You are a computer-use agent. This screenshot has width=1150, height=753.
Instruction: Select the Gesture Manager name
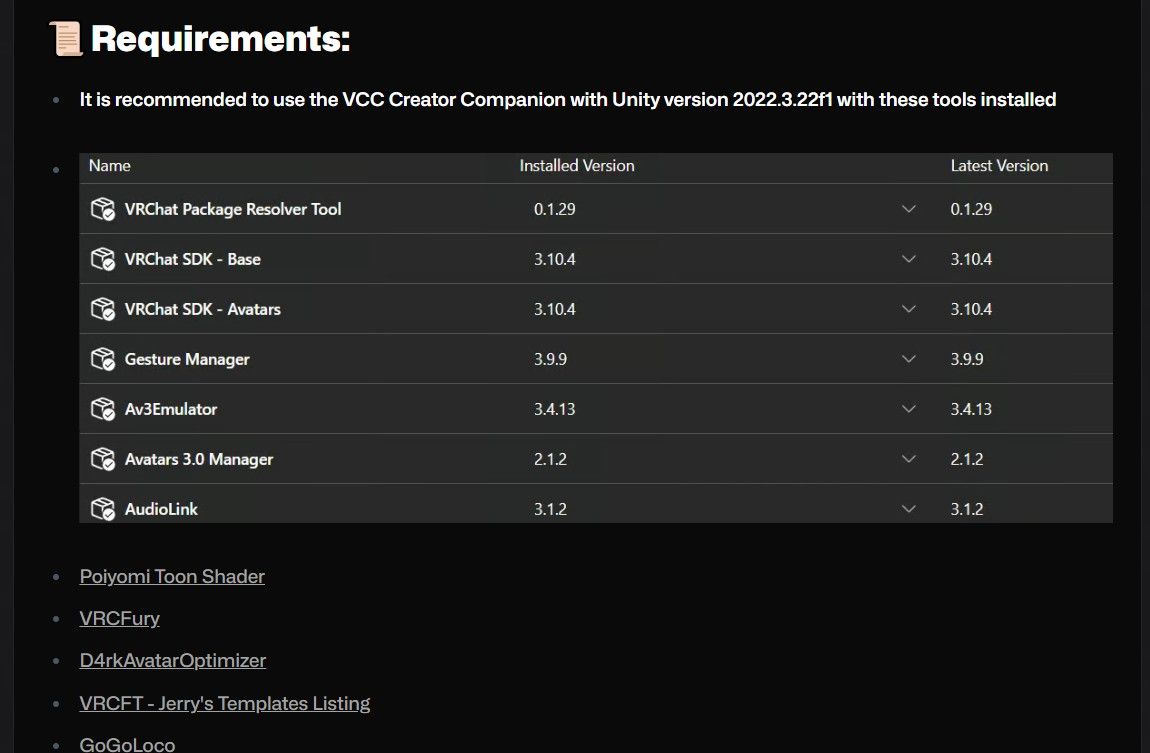(187, 359)
